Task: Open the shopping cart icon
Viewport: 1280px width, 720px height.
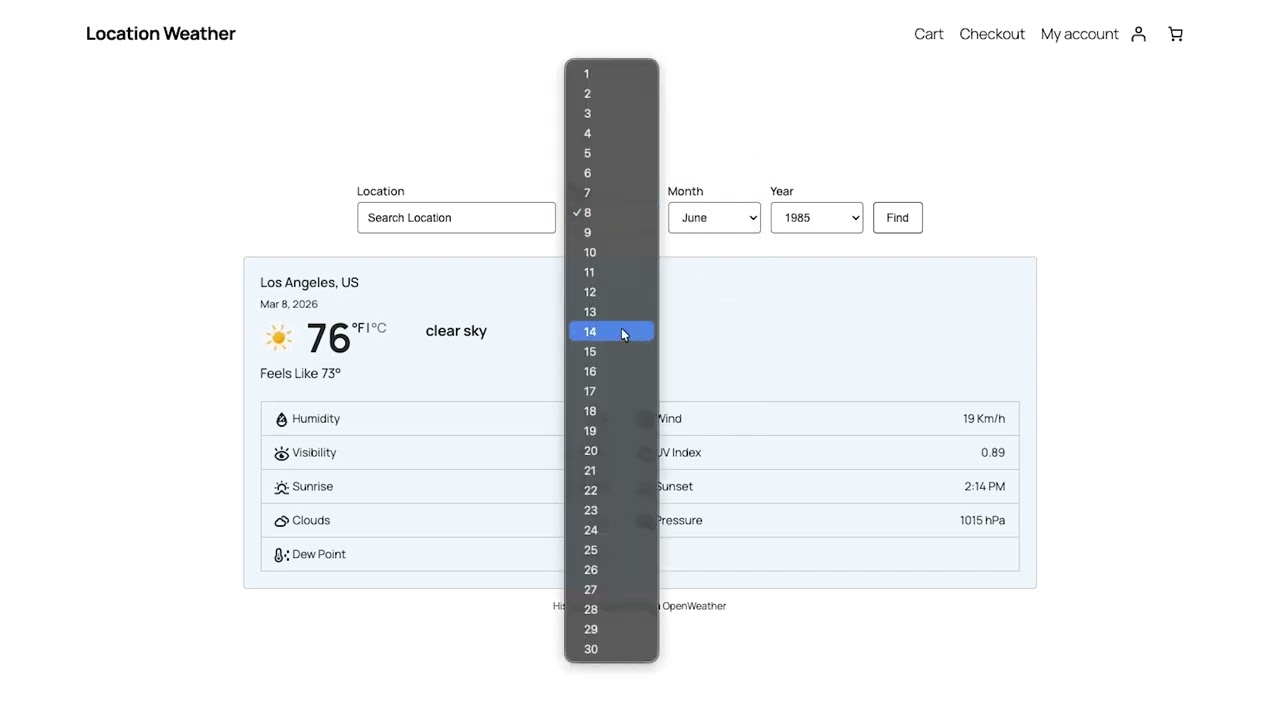Action: point(1176,34)
